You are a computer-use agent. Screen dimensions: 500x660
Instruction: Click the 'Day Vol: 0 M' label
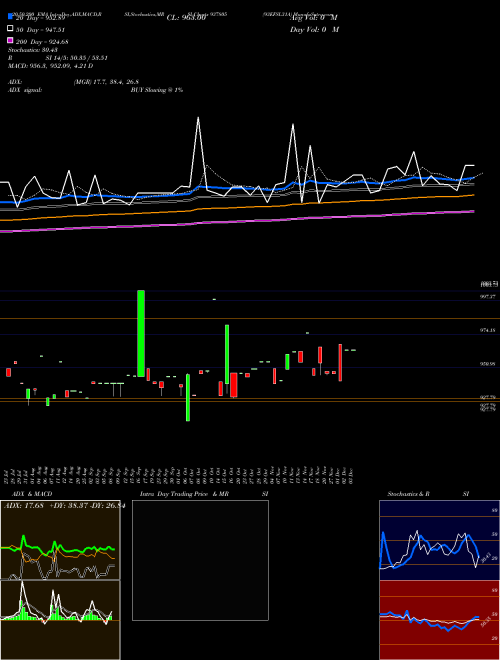tap(314, 30)
